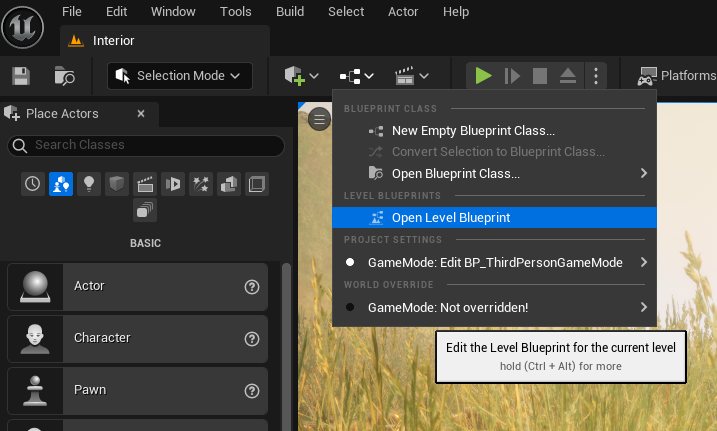Select the Character row in Place Actors
Screen dimensions: 717x431
pyautogui.click(x=138, y=339)
